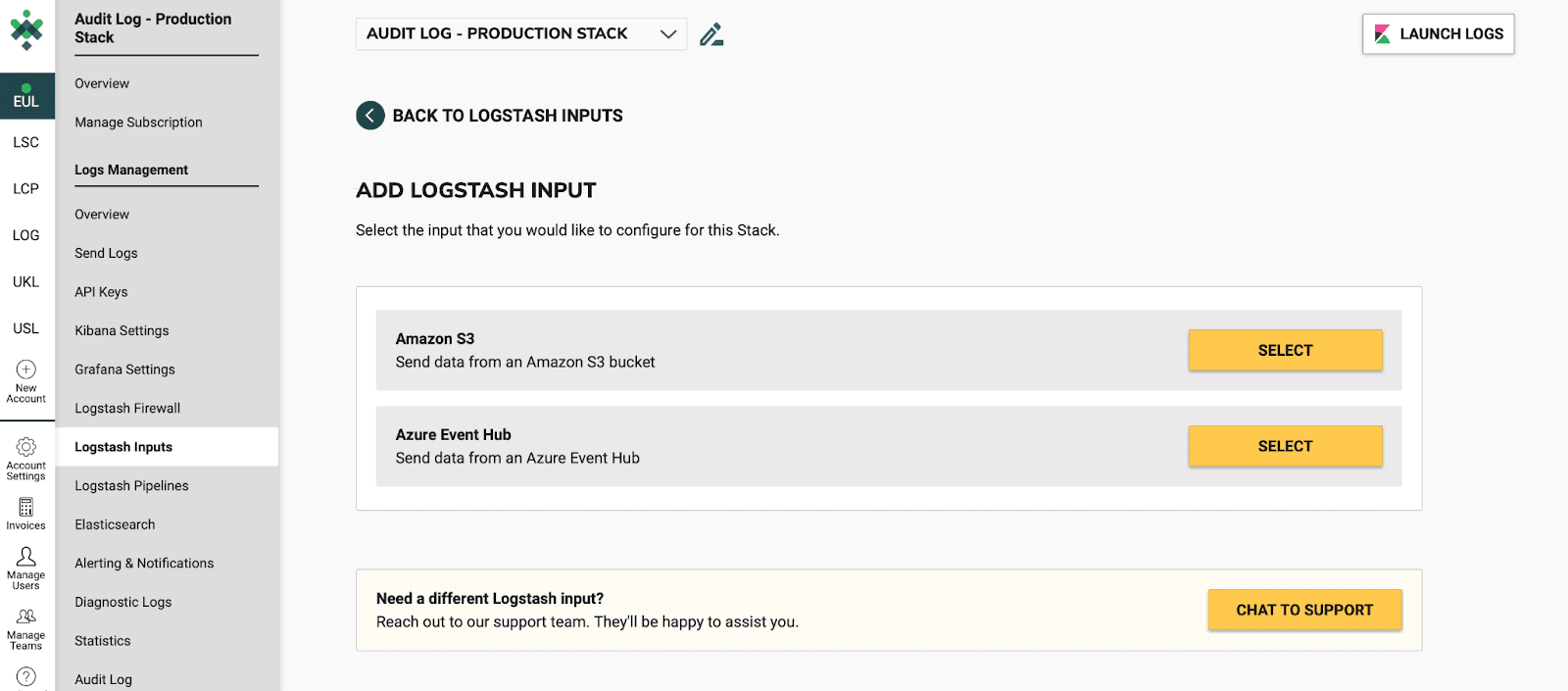Click the back arrow circle icon

click(x=369, y=116)
